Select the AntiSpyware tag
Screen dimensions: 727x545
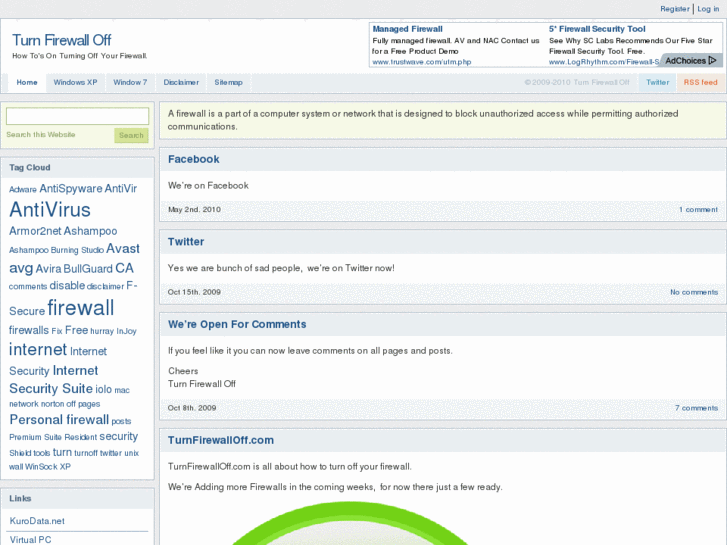click(x=70, y=188)
